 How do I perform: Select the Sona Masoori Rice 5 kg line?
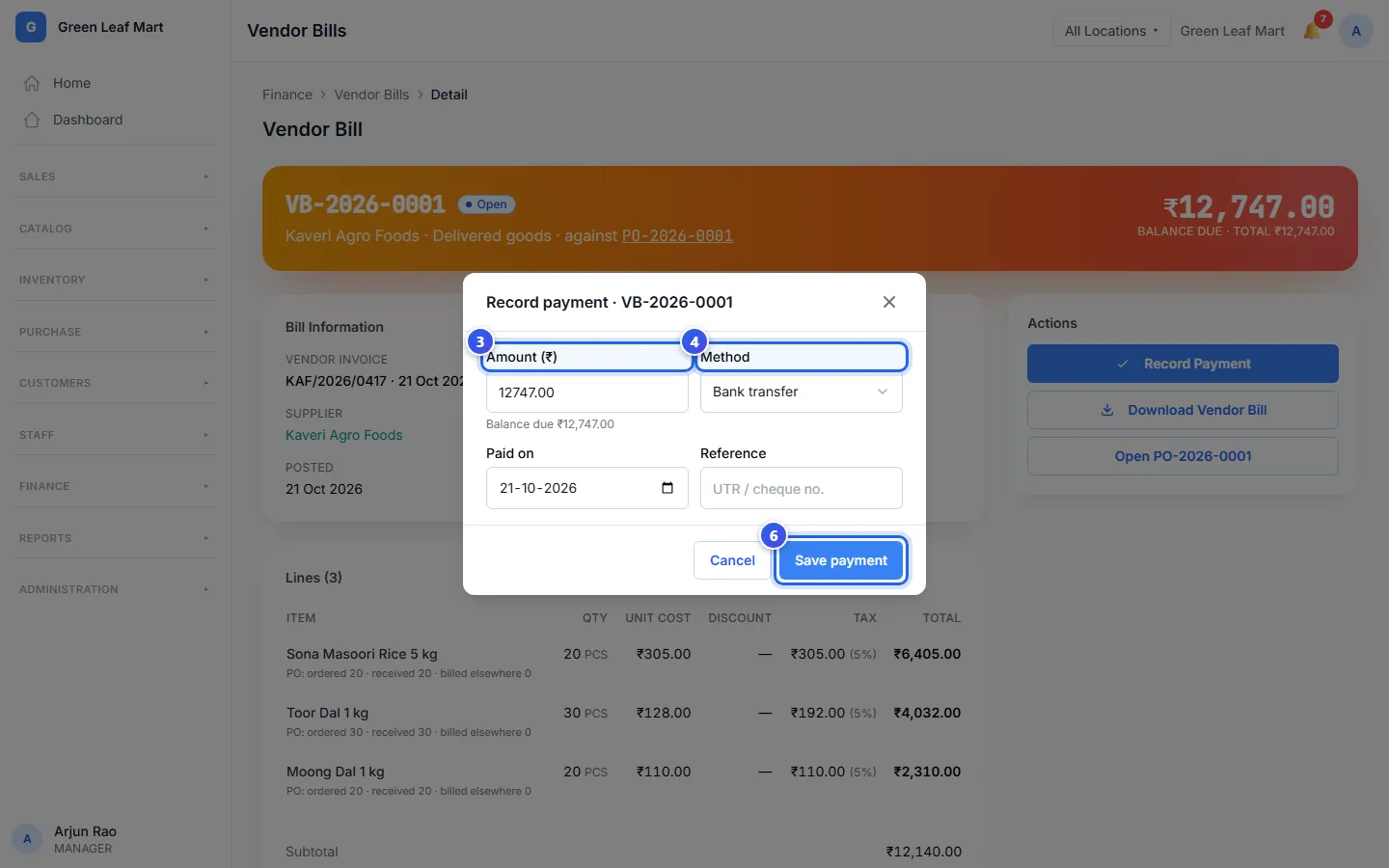(623, 663)
